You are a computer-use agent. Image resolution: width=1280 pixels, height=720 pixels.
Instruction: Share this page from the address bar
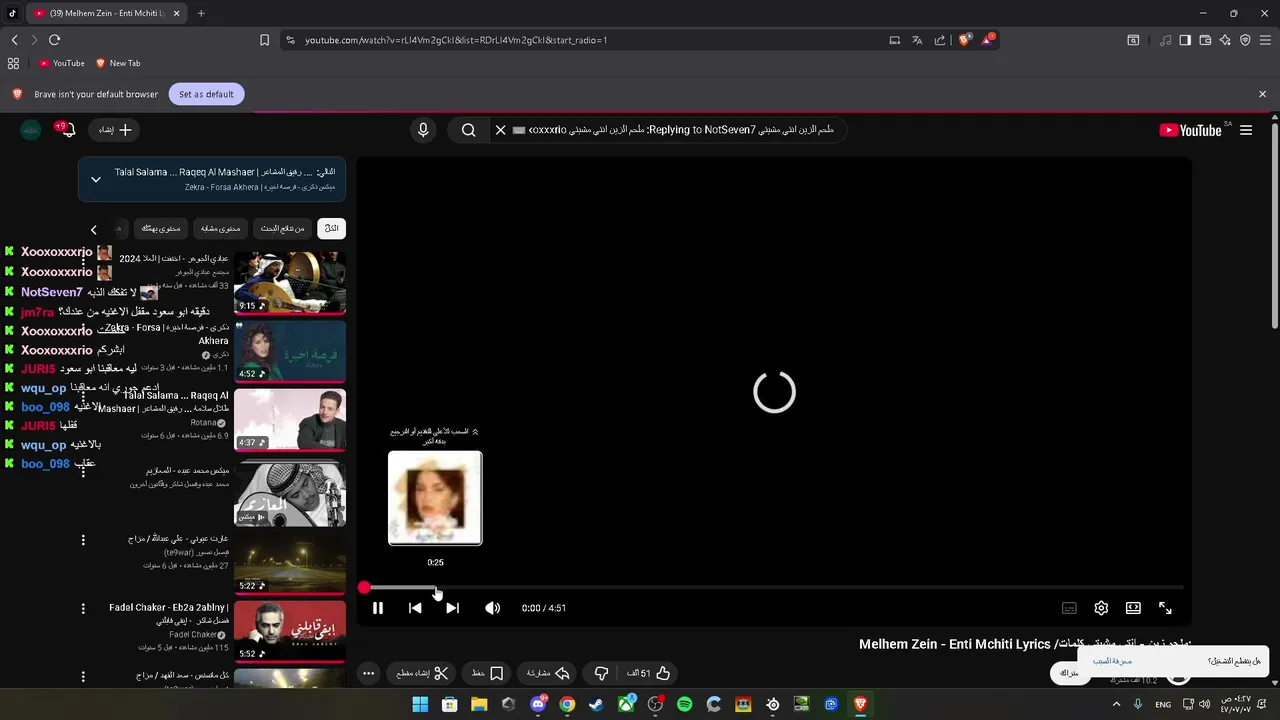pyautogui.click(x=940, y=40)
